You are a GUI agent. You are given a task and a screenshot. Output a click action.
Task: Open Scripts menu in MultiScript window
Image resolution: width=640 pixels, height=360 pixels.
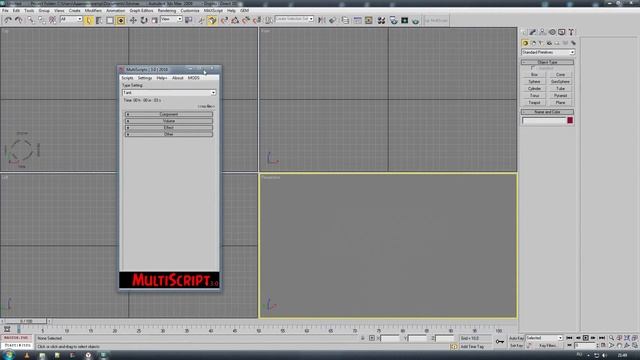coord(127,78)
